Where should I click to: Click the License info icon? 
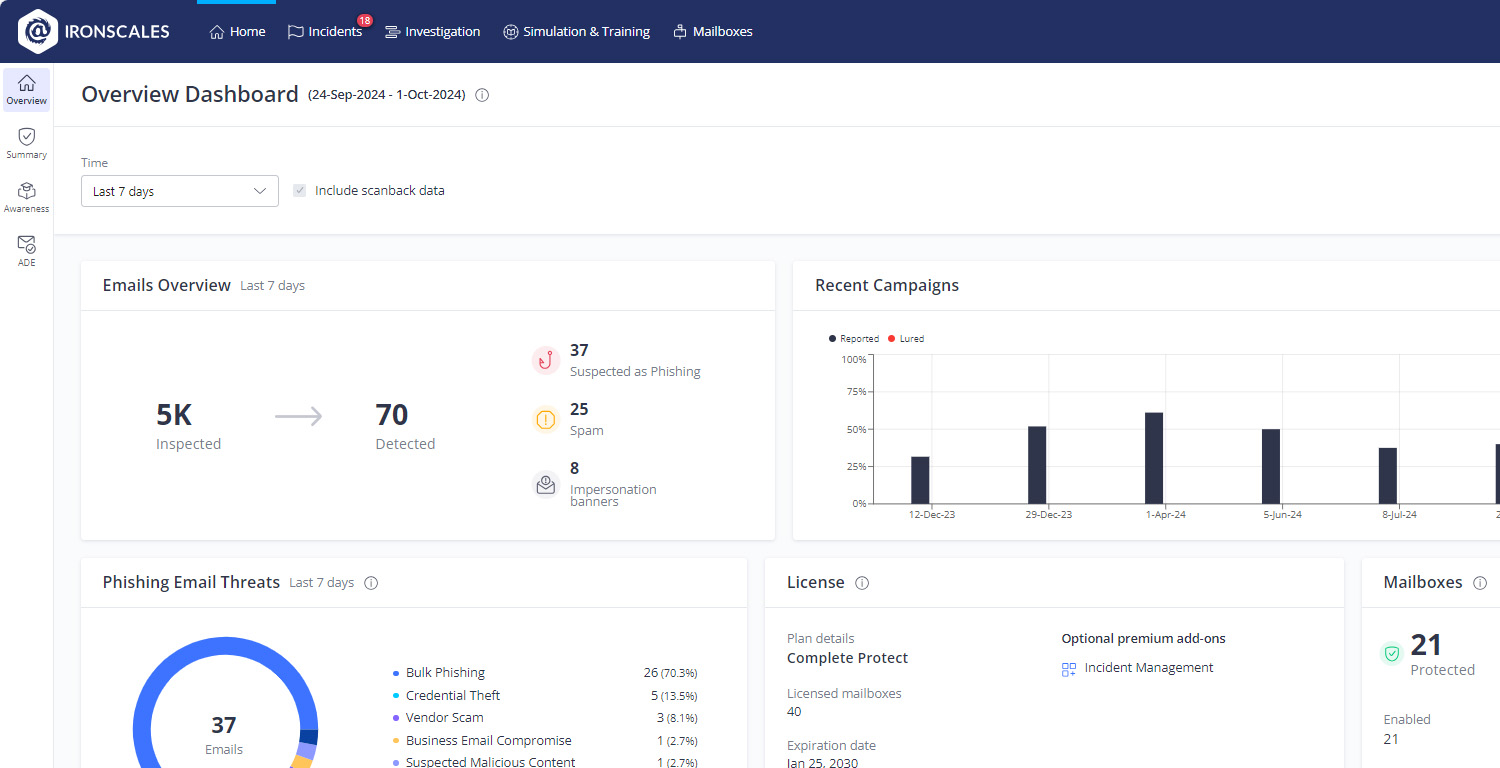coord(862,583)
